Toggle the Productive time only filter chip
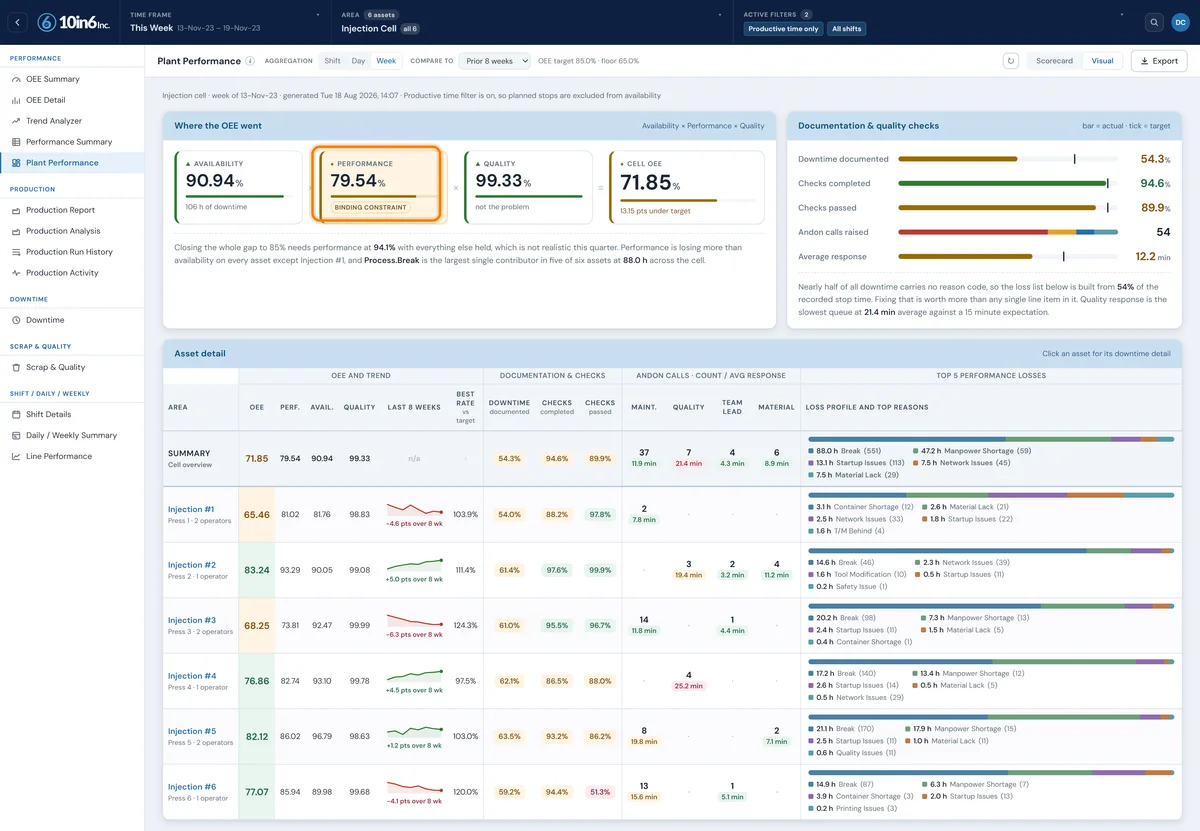Screen dimensions: 1200x831 coord(784,29)
